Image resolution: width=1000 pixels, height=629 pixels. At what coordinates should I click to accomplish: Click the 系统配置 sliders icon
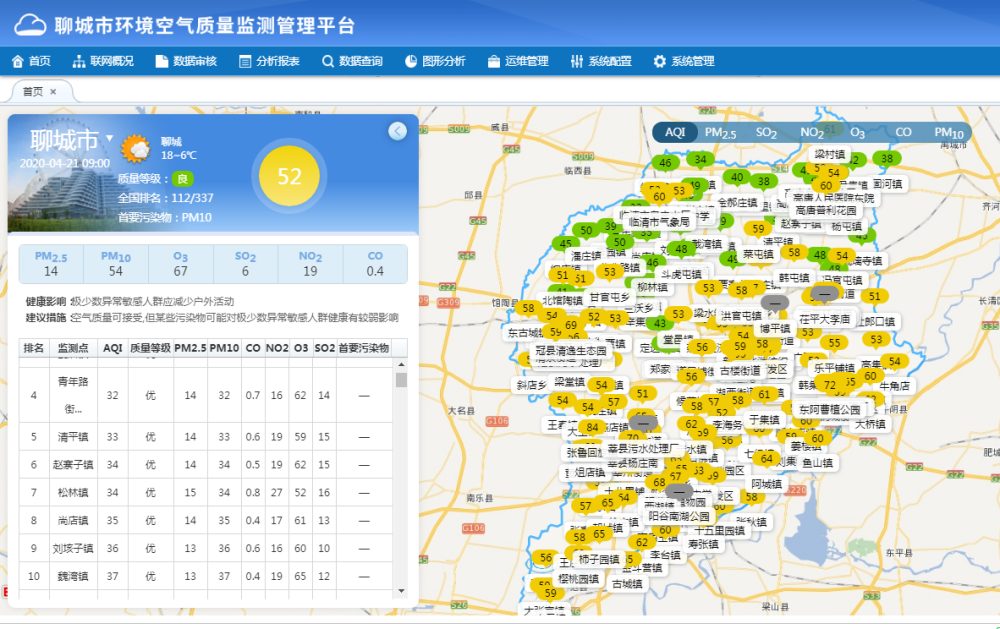point(577,61)
